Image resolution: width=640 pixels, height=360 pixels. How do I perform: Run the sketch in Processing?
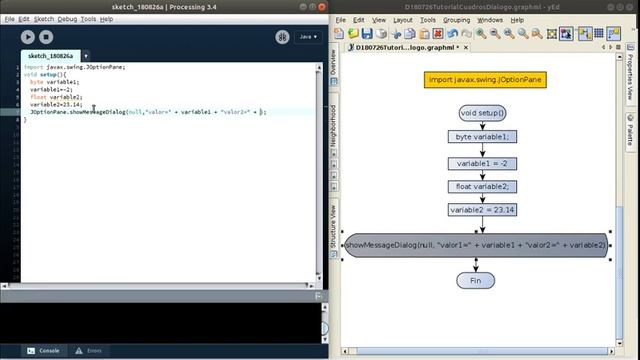point(28,37)
